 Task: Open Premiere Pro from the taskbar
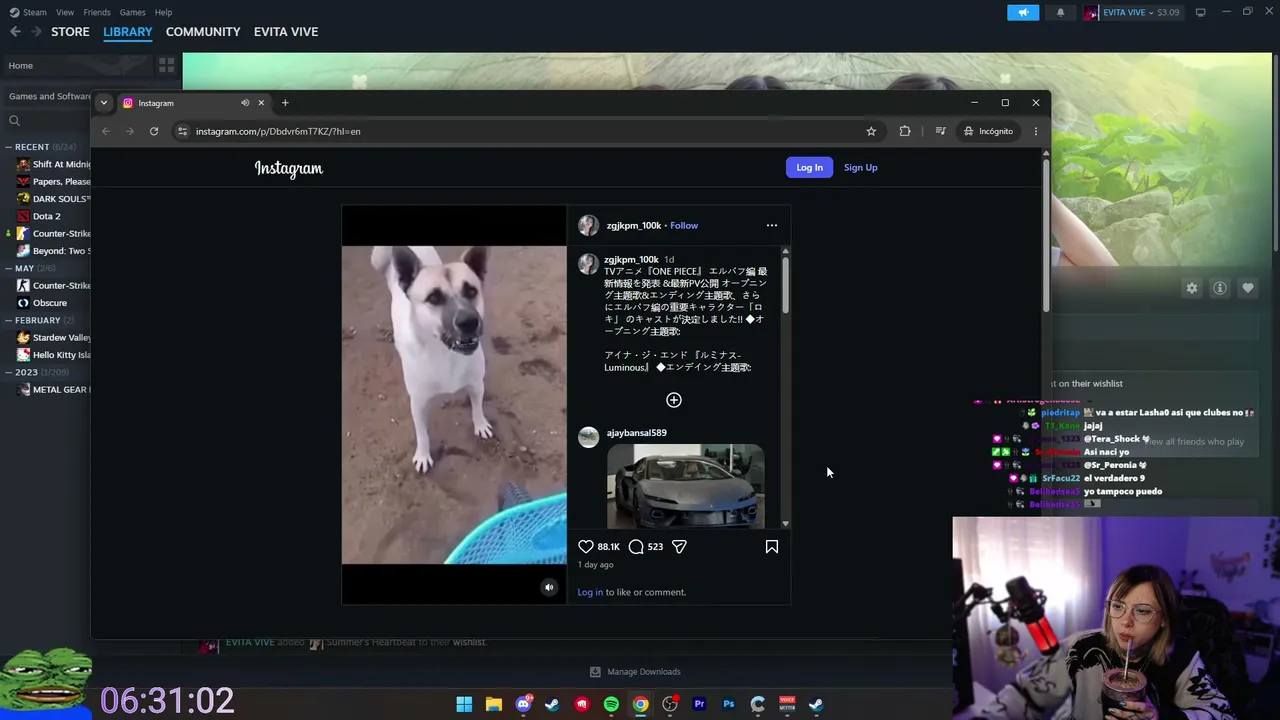699,704
